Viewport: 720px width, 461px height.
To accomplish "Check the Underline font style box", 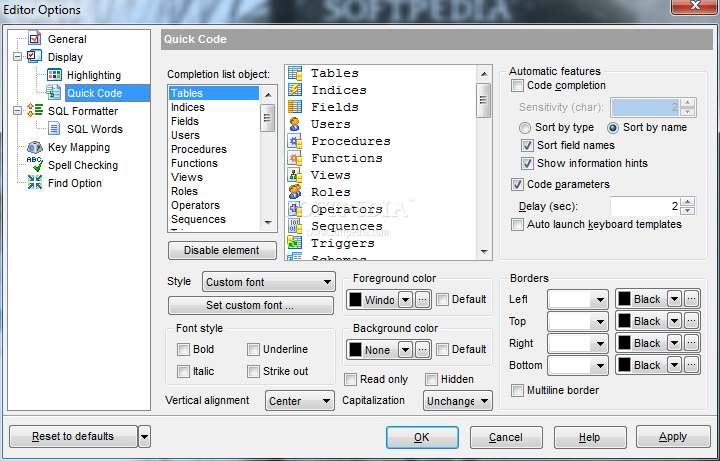I will (x=253, y=349).
